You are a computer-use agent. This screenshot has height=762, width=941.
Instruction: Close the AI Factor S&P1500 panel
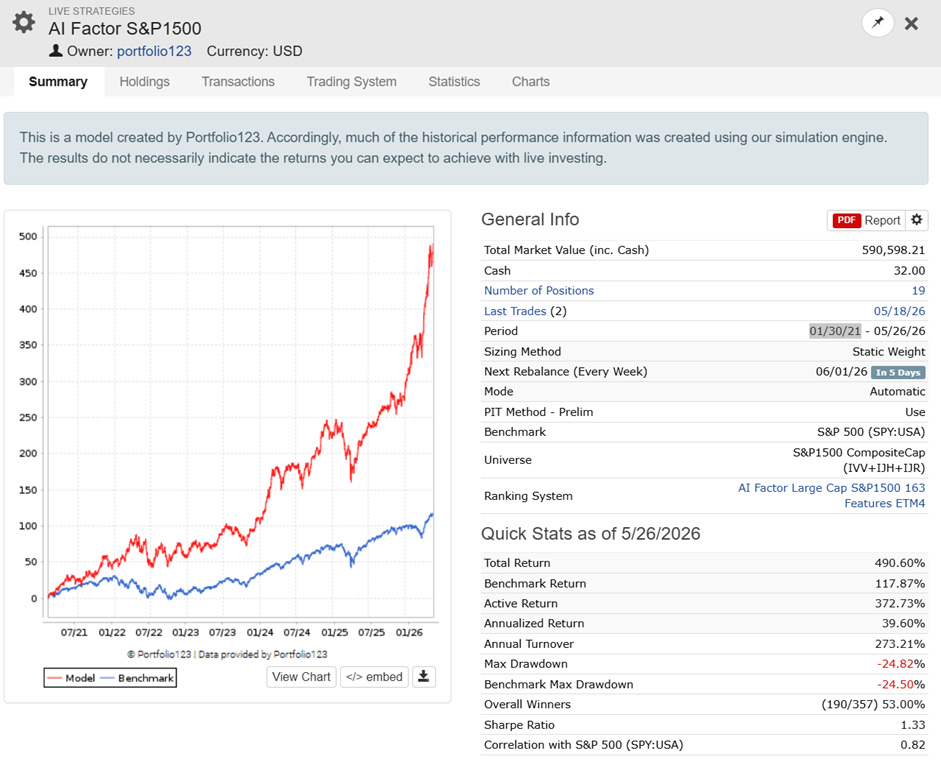[911, 23]
